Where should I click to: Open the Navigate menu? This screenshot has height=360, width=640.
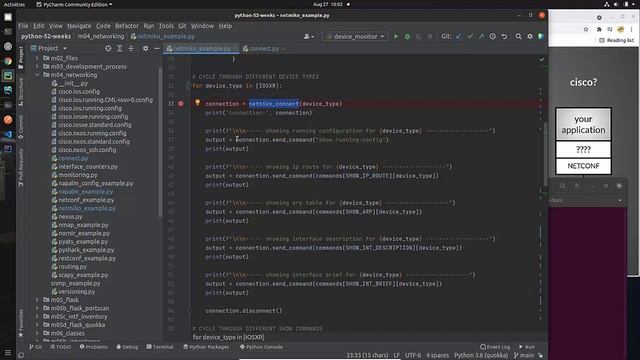(x=79, y=26)
